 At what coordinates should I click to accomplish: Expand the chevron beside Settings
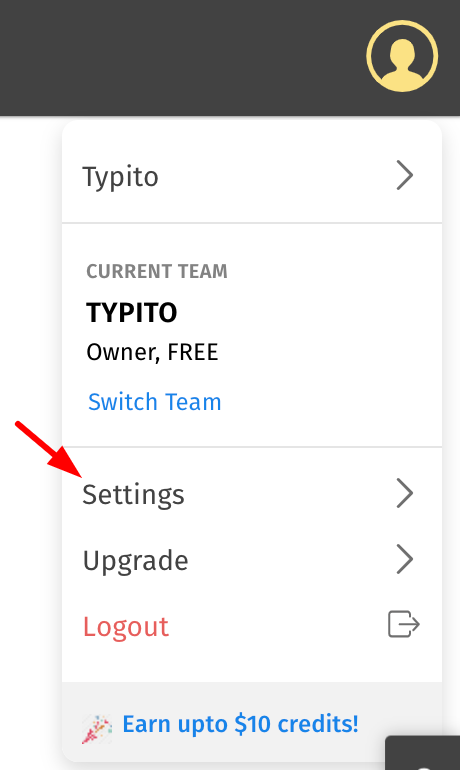click(405, 493)
